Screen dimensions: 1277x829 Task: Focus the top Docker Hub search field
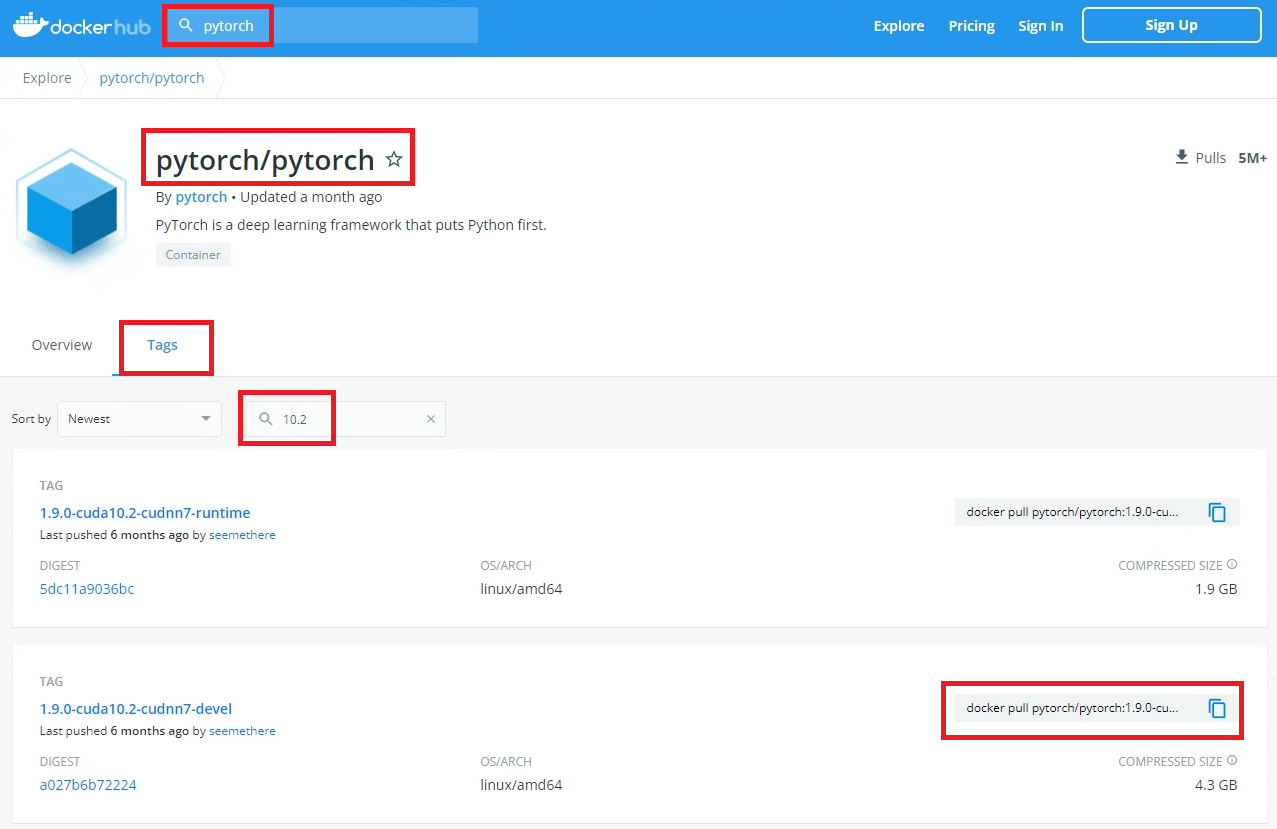pyautogui.click(x=322, y=25)
